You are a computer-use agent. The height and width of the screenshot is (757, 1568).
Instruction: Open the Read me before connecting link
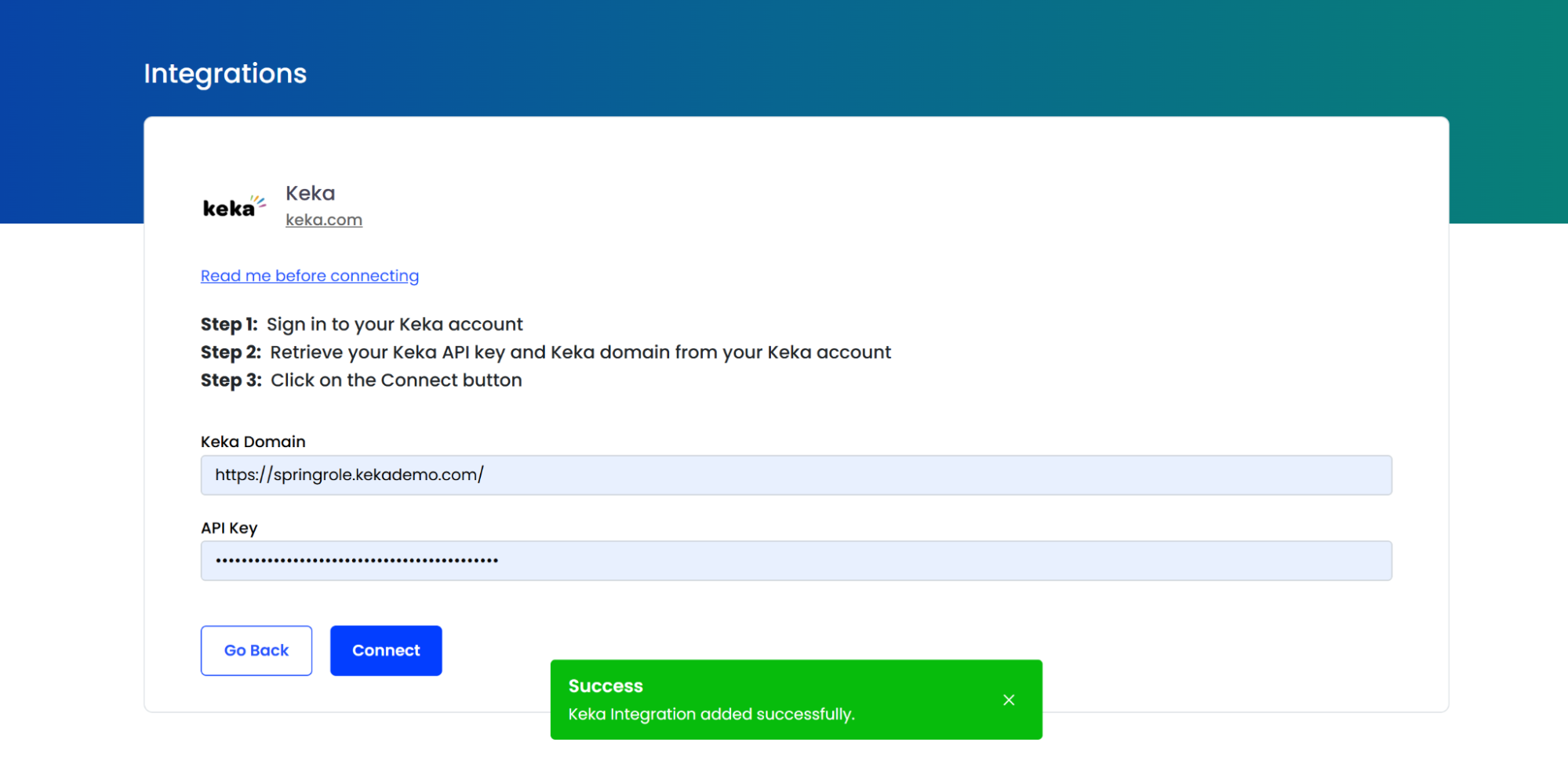click(x=309, y=276)
